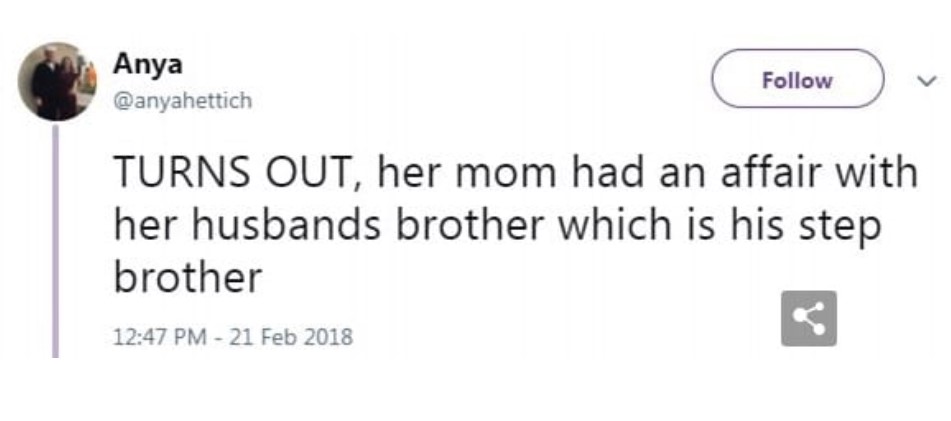Expand the chevron menu beside Follow
The image size is (951, 421).
click(926, 82)
